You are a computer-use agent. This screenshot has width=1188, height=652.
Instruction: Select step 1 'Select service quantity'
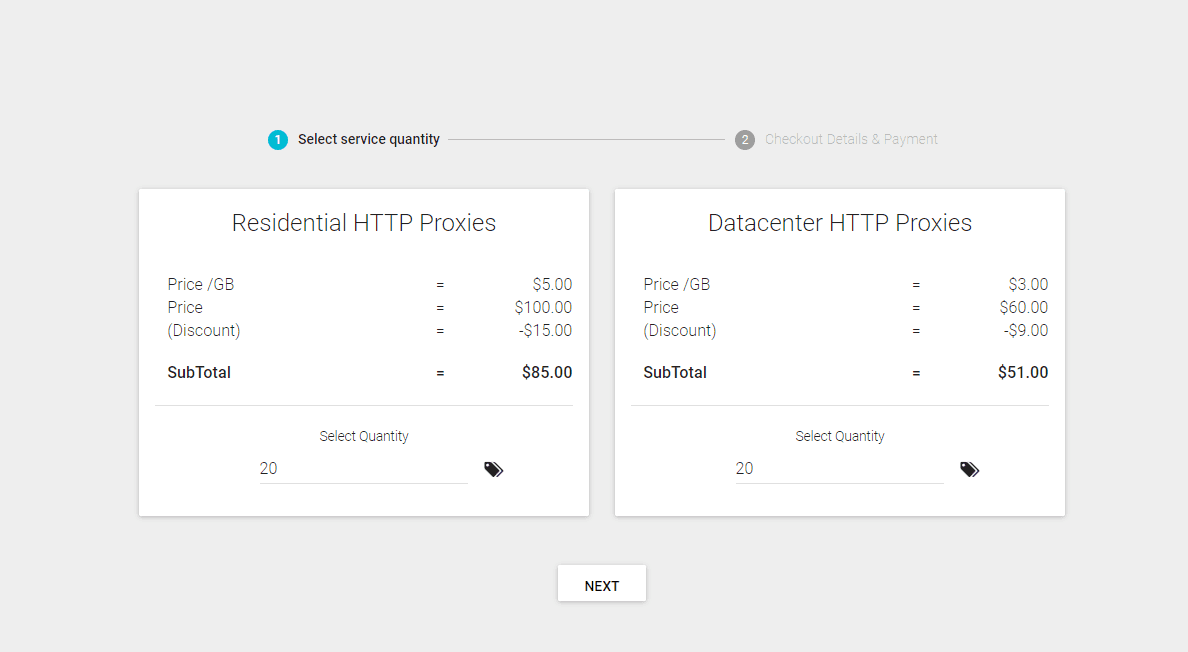pos(354,139)
